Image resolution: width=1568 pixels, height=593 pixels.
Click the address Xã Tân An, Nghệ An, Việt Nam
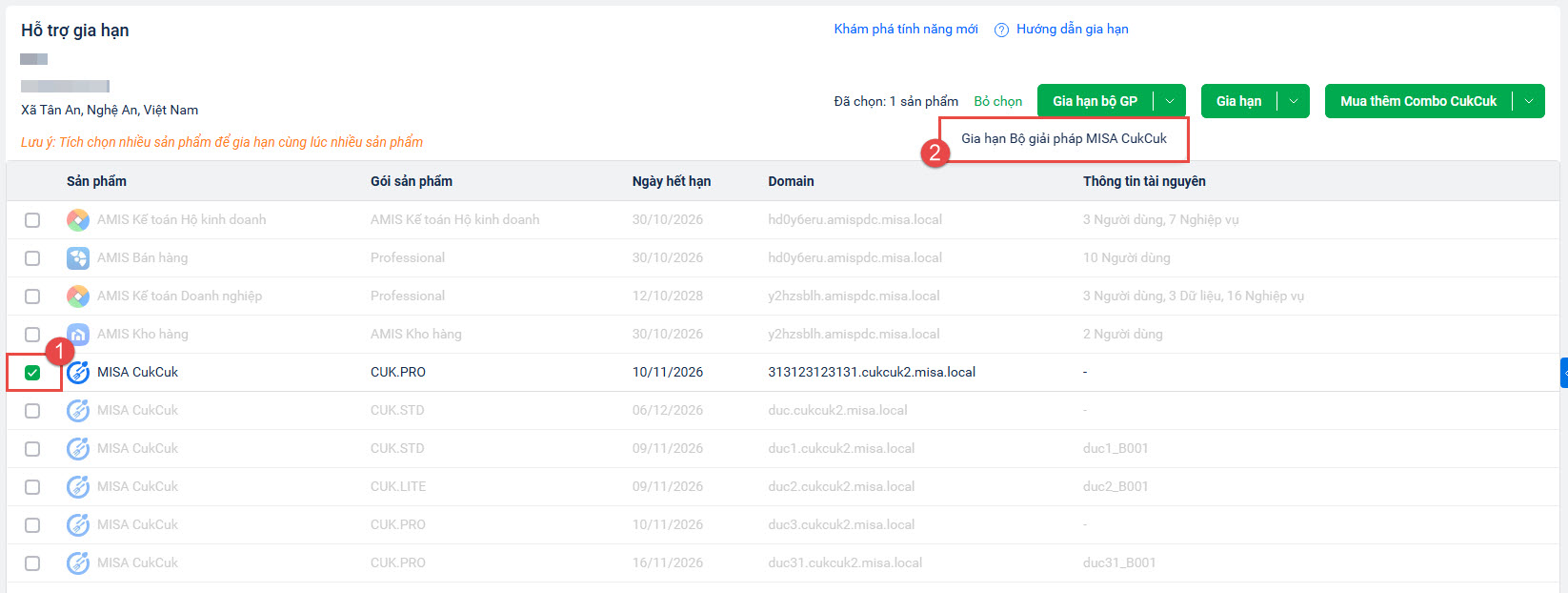[110, 111]
